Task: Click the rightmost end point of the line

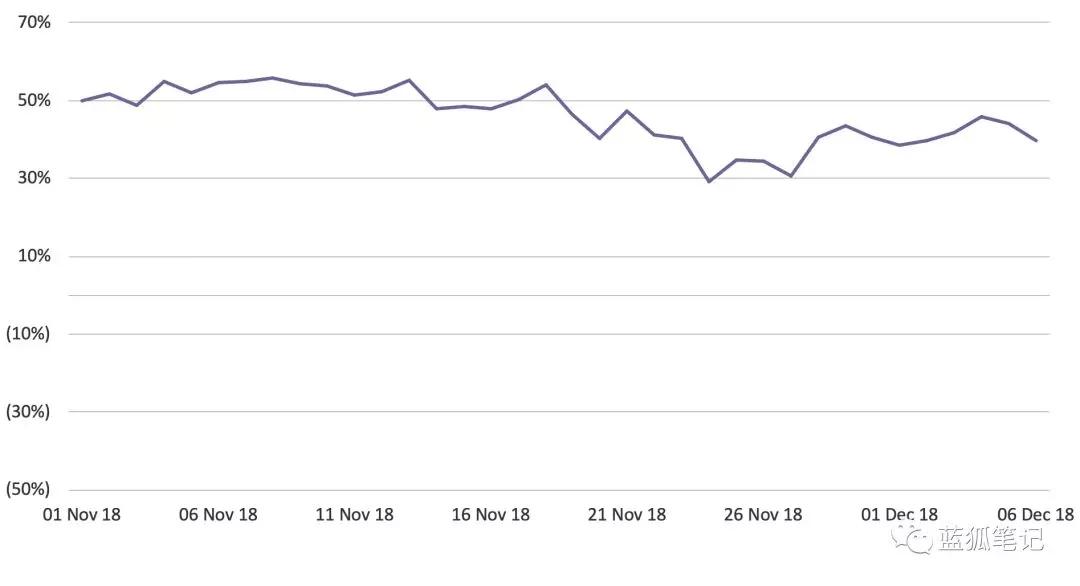Action: [1036, 141]
